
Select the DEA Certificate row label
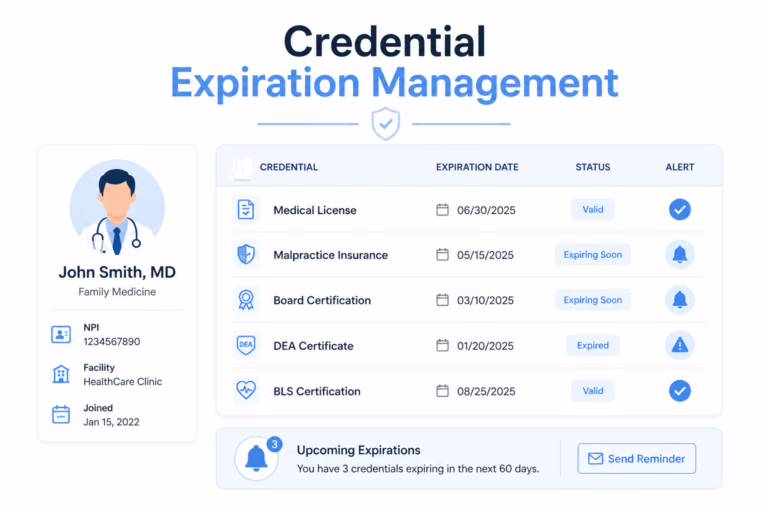(313, 346)
